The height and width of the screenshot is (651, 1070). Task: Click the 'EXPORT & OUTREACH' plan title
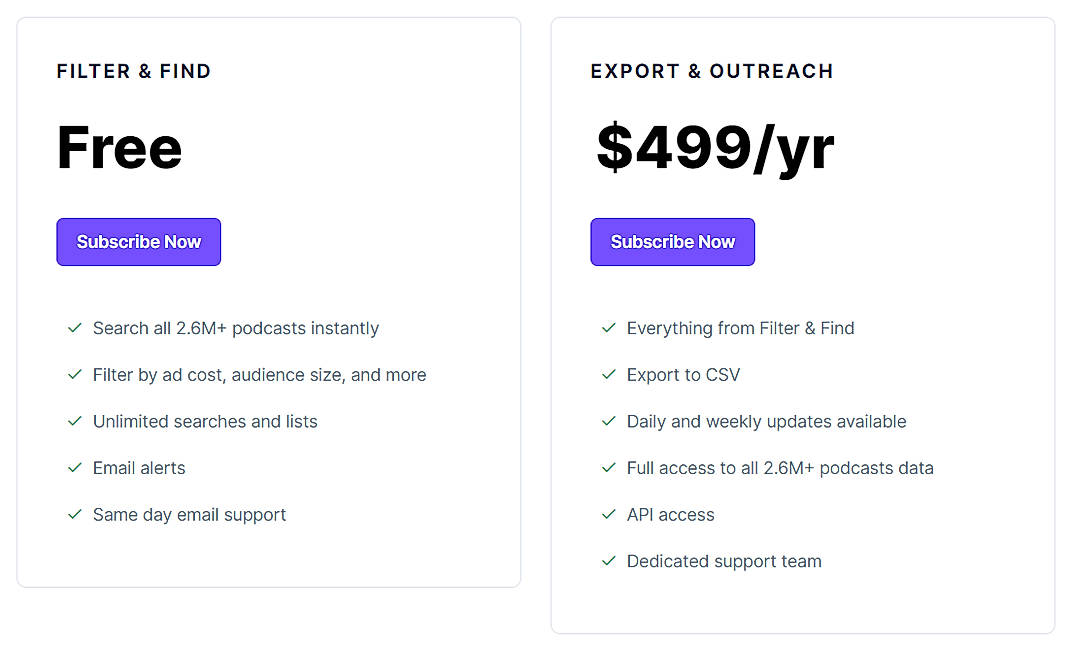(710, 71)
